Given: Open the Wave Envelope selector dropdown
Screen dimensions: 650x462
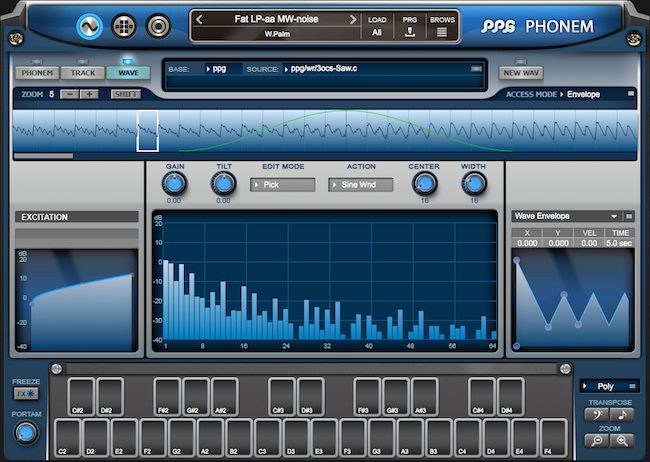Looking at the screenshot, I should point(566,216).
